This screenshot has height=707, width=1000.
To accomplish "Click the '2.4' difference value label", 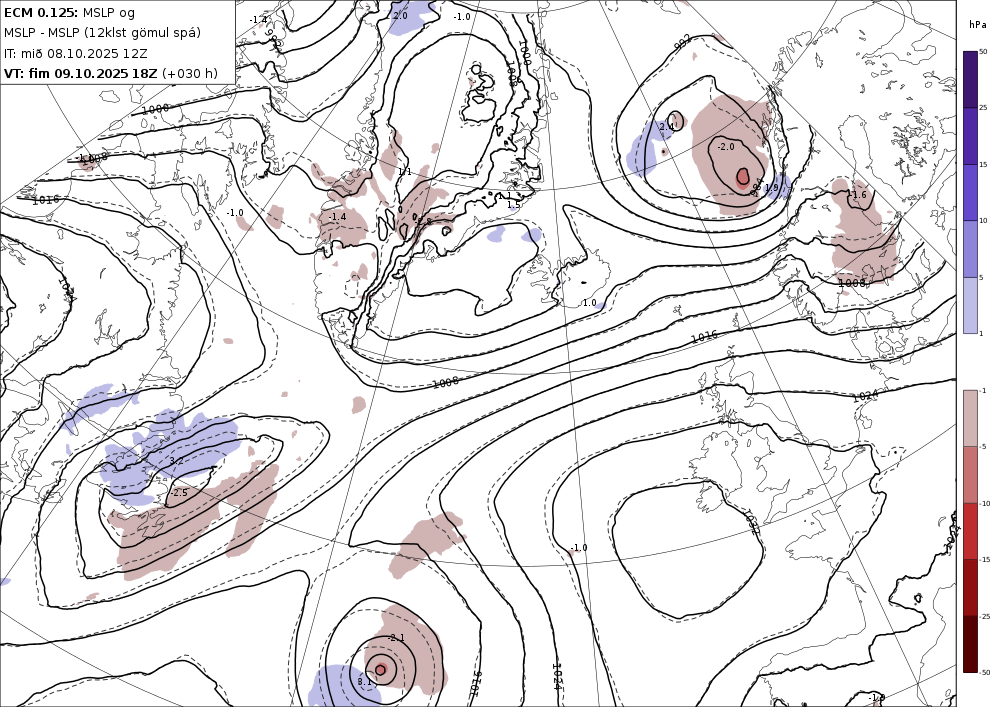I will pyautogui.click(x=666, y=127).
